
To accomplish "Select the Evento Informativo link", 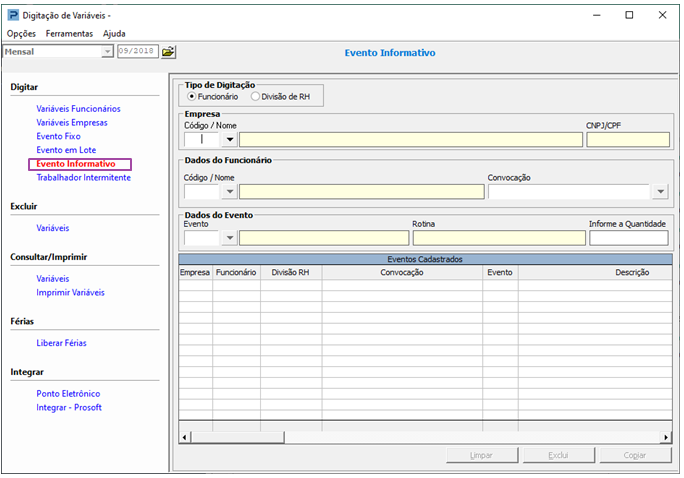I will pos(76,164).
